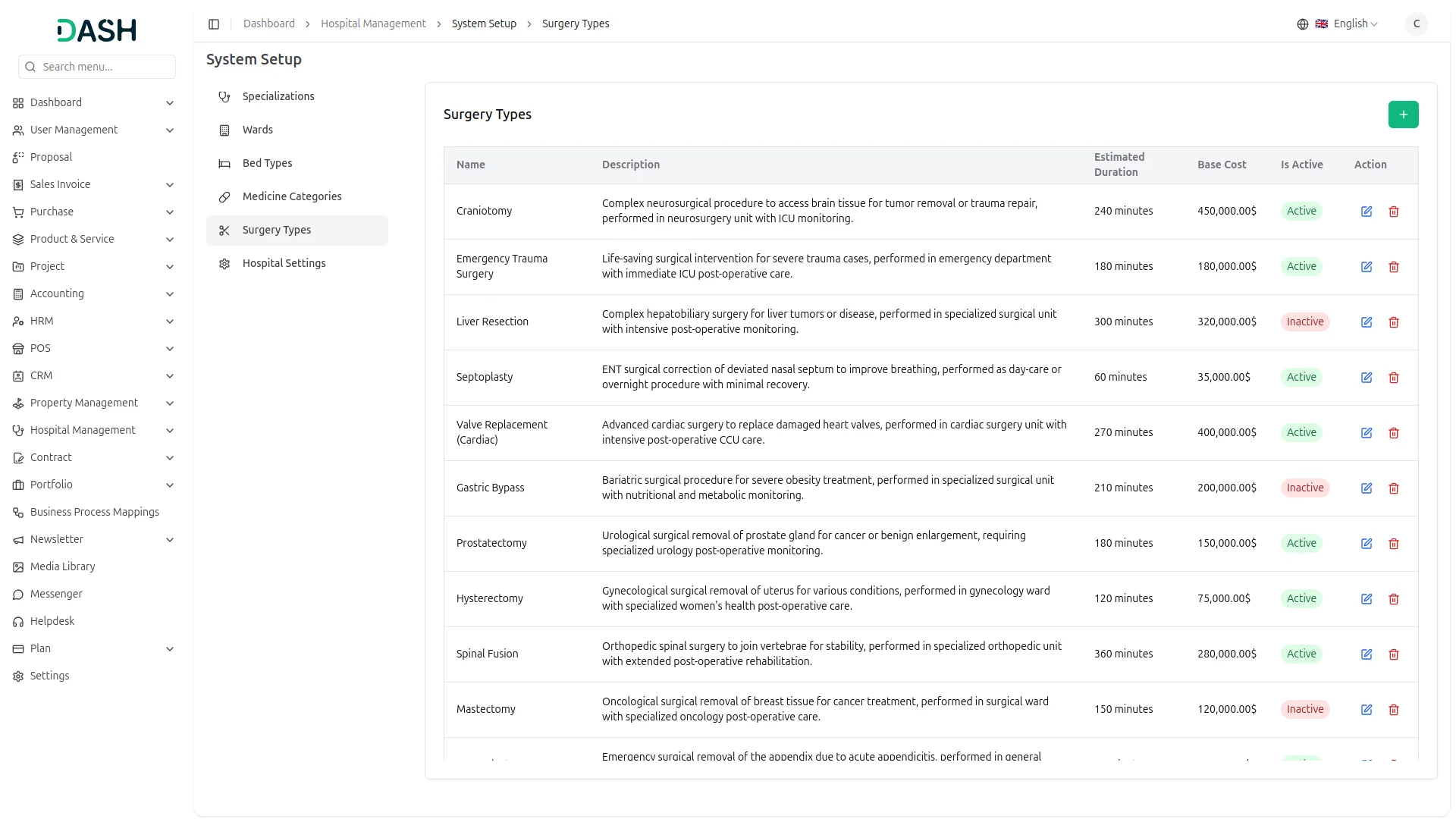Delete the Gastric Bypass entry
The width and height of the screenshot is (1456, 819).
(1393, 488)
